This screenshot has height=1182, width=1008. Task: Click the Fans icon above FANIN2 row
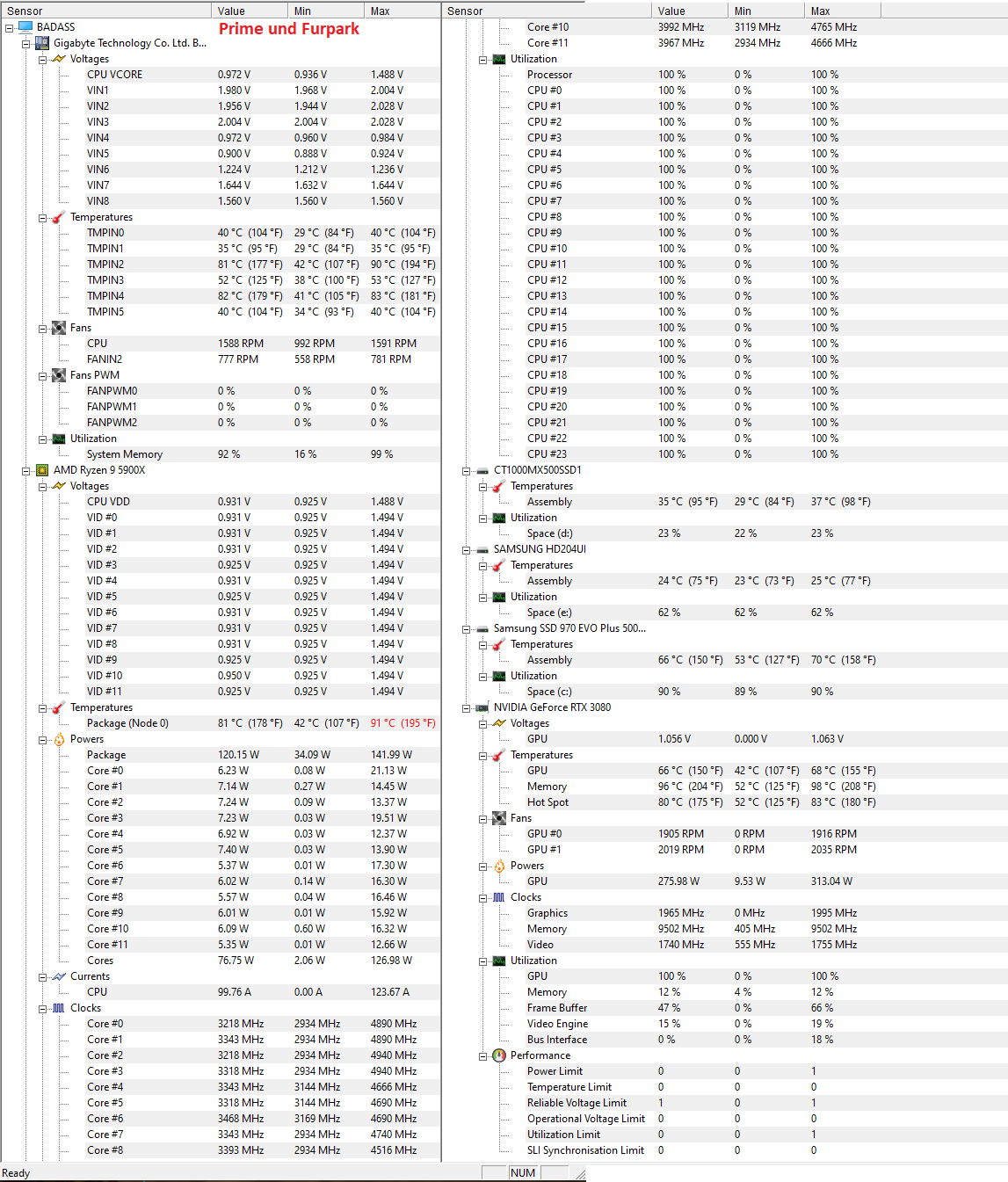59,328
